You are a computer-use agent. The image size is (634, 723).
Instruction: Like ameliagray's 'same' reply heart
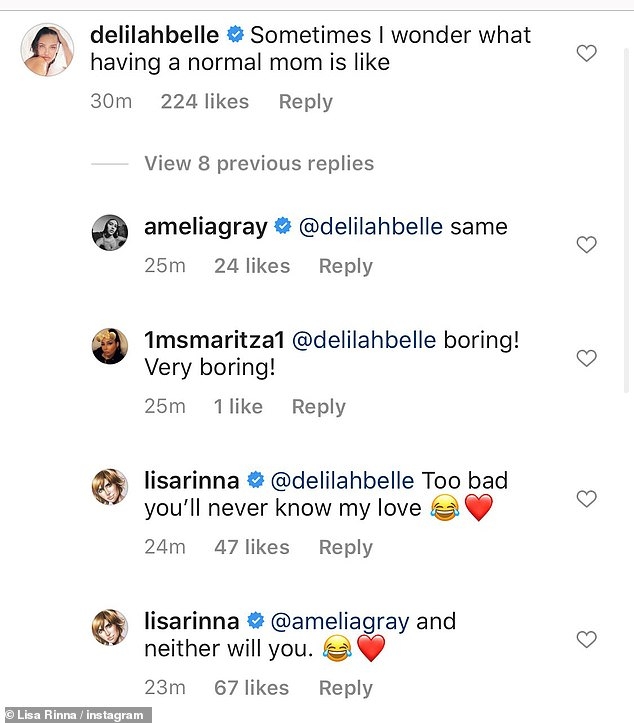tap(587, 244)
